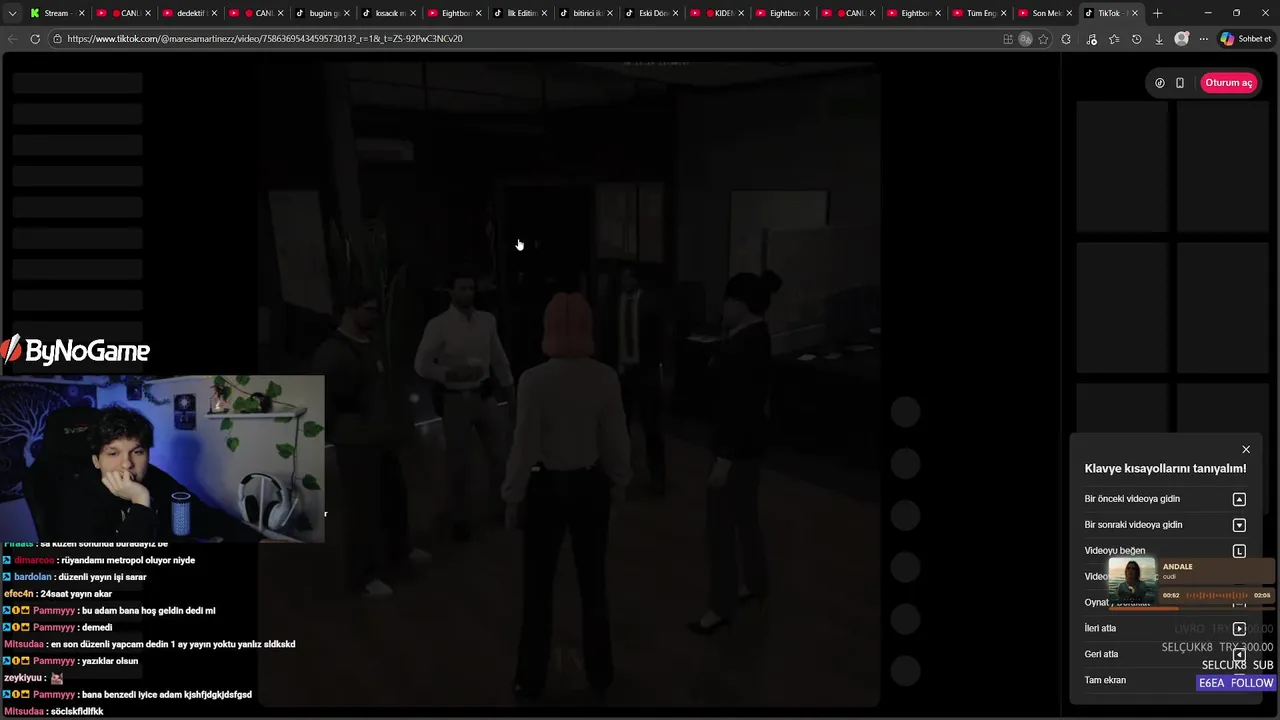Image resolution: width=1280 pixels, height=720 pixels.
Task: Switch to the kısacık TikTok tab
Action: click(389, 13)
